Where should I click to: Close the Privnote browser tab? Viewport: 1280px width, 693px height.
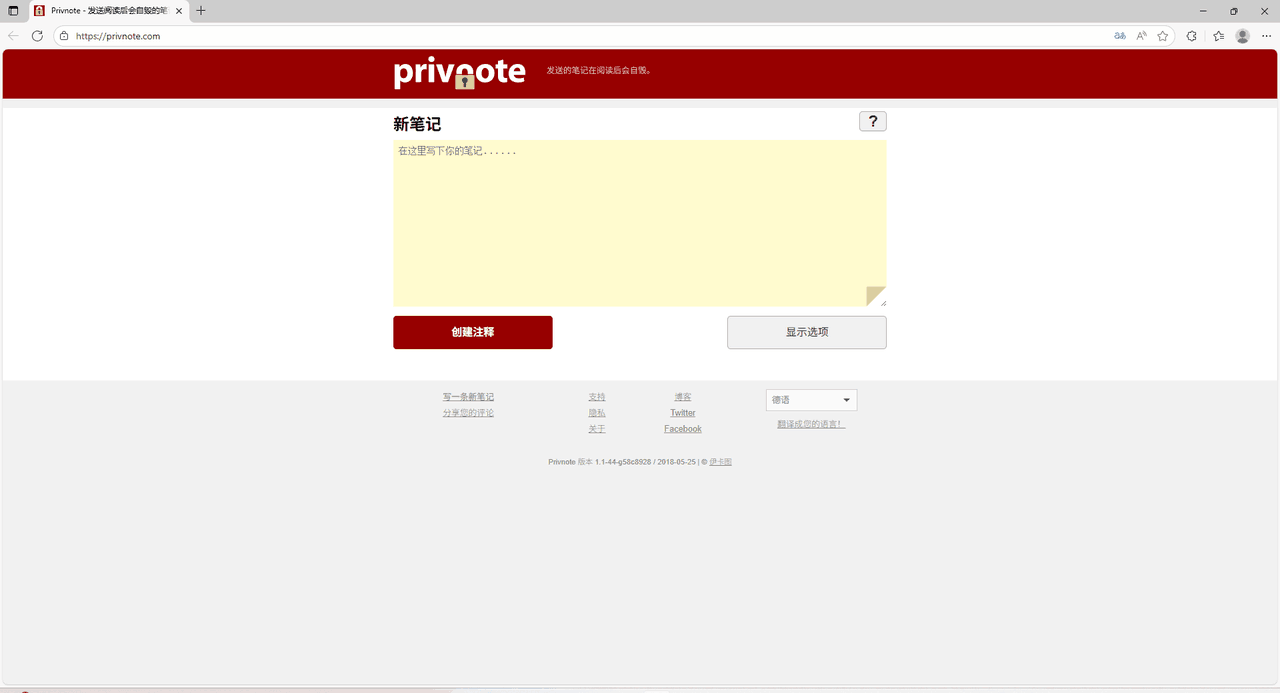point(179,11)
